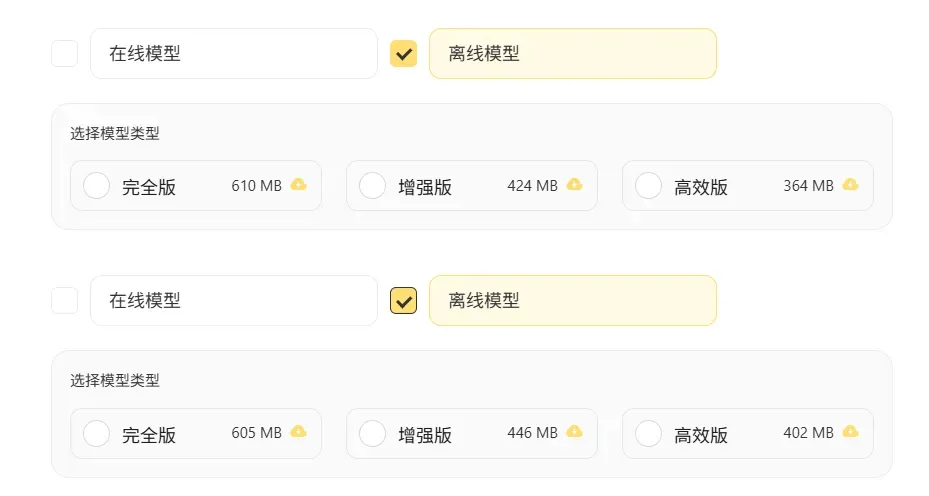The image size is (929, 496).
Task: Click cloud download icon beside 424 MB
Action: click(x=574, y=185)
